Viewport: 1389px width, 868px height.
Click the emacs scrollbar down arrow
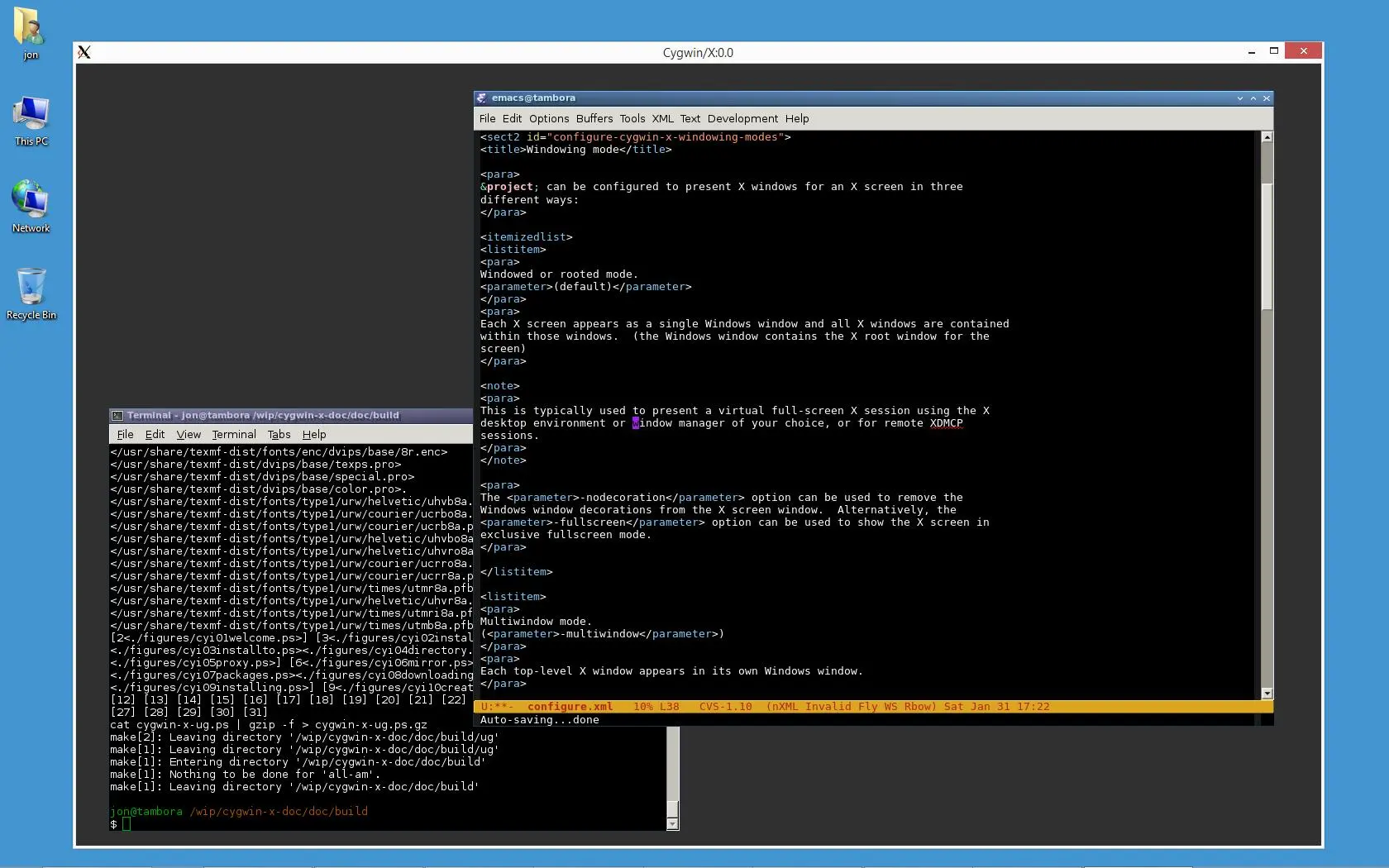click(x=1267, y=694)
